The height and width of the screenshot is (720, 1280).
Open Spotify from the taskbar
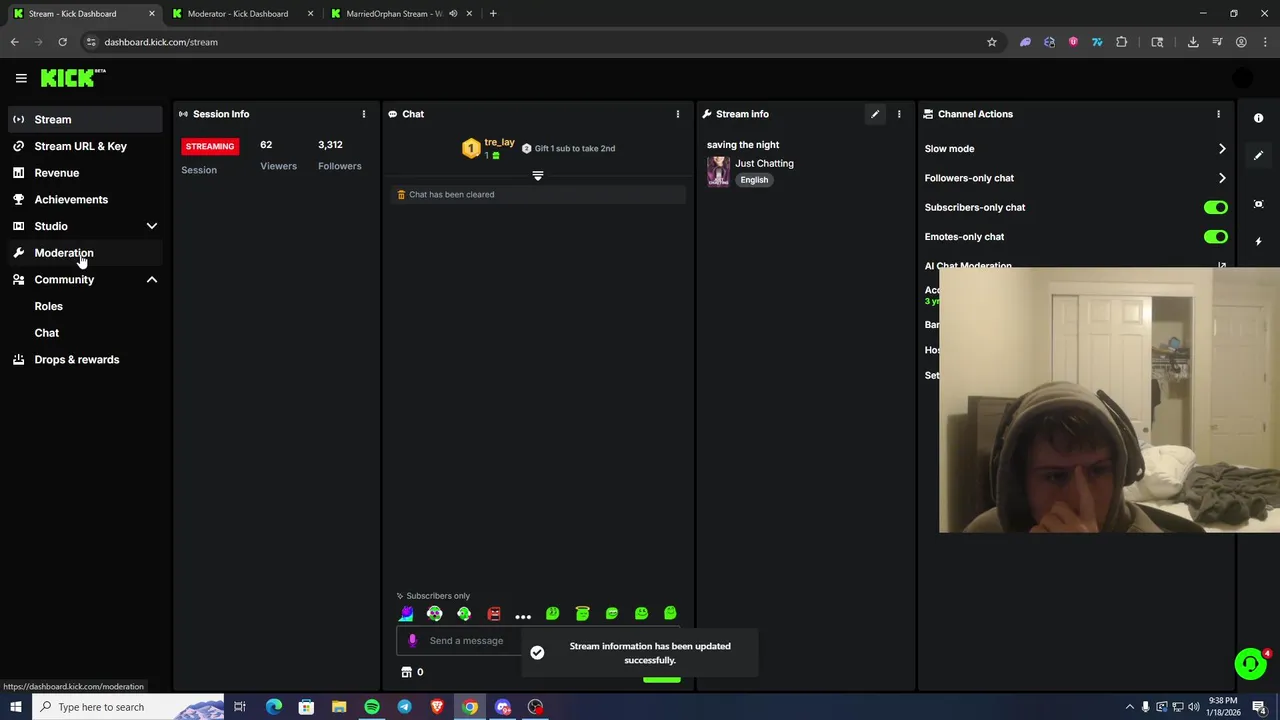(x=372, y=707)
